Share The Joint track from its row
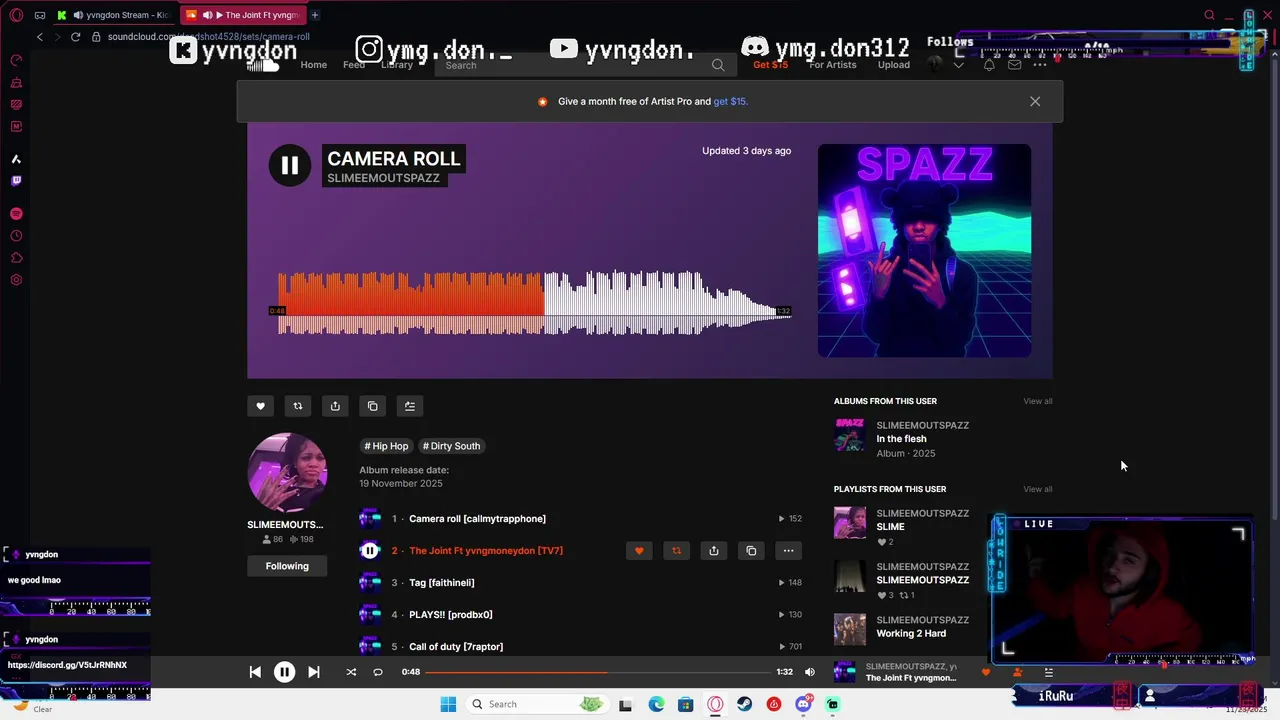 pos(714,551)
